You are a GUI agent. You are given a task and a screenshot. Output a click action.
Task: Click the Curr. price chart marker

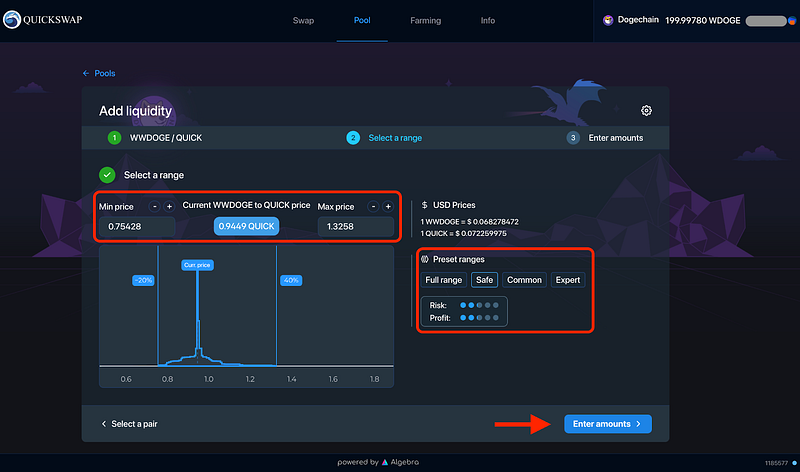click(197, 265)
